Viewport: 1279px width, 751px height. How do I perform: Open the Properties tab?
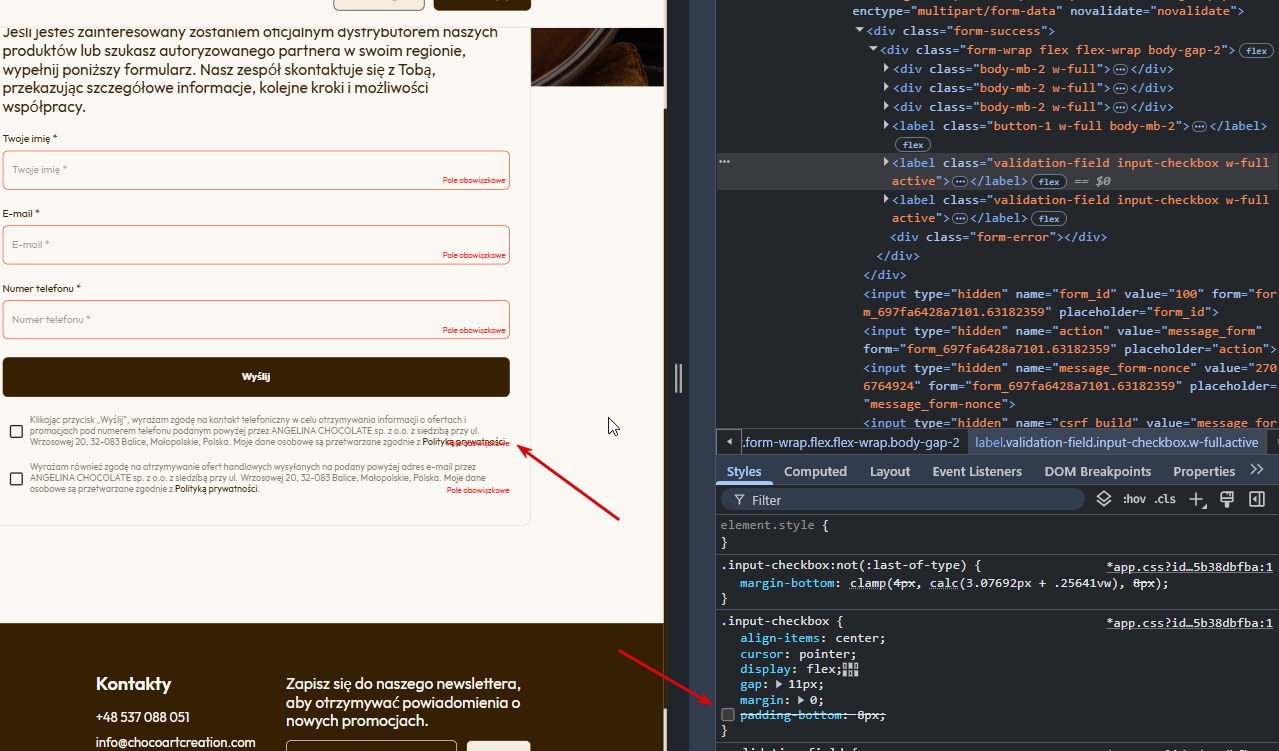pos(1204,471)
